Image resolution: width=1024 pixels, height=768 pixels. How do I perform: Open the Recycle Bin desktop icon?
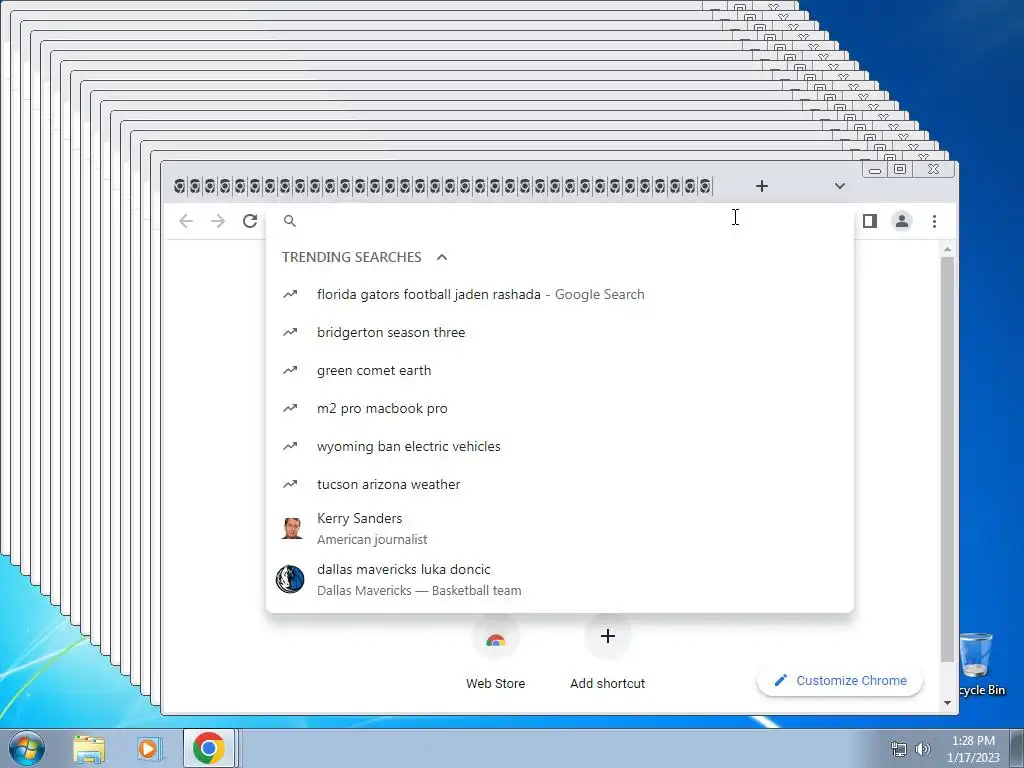(981, 664)
